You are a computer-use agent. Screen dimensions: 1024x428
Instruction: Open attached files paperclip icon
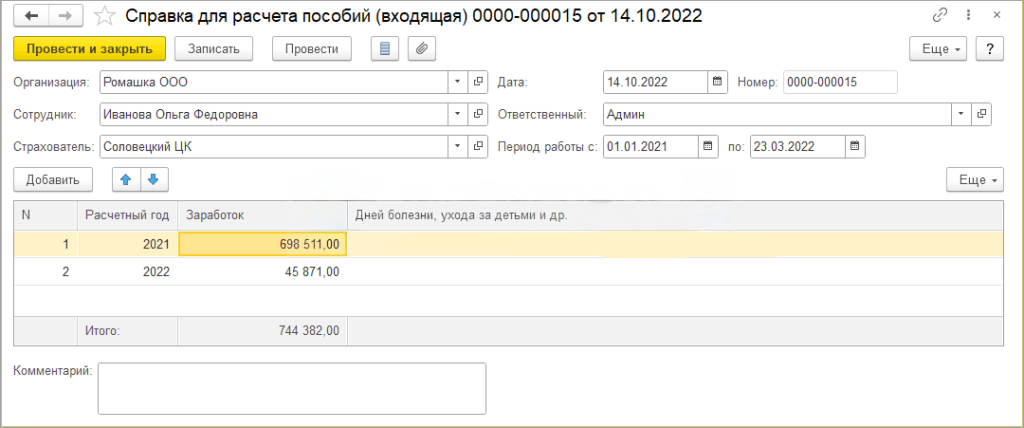(422, 49)
